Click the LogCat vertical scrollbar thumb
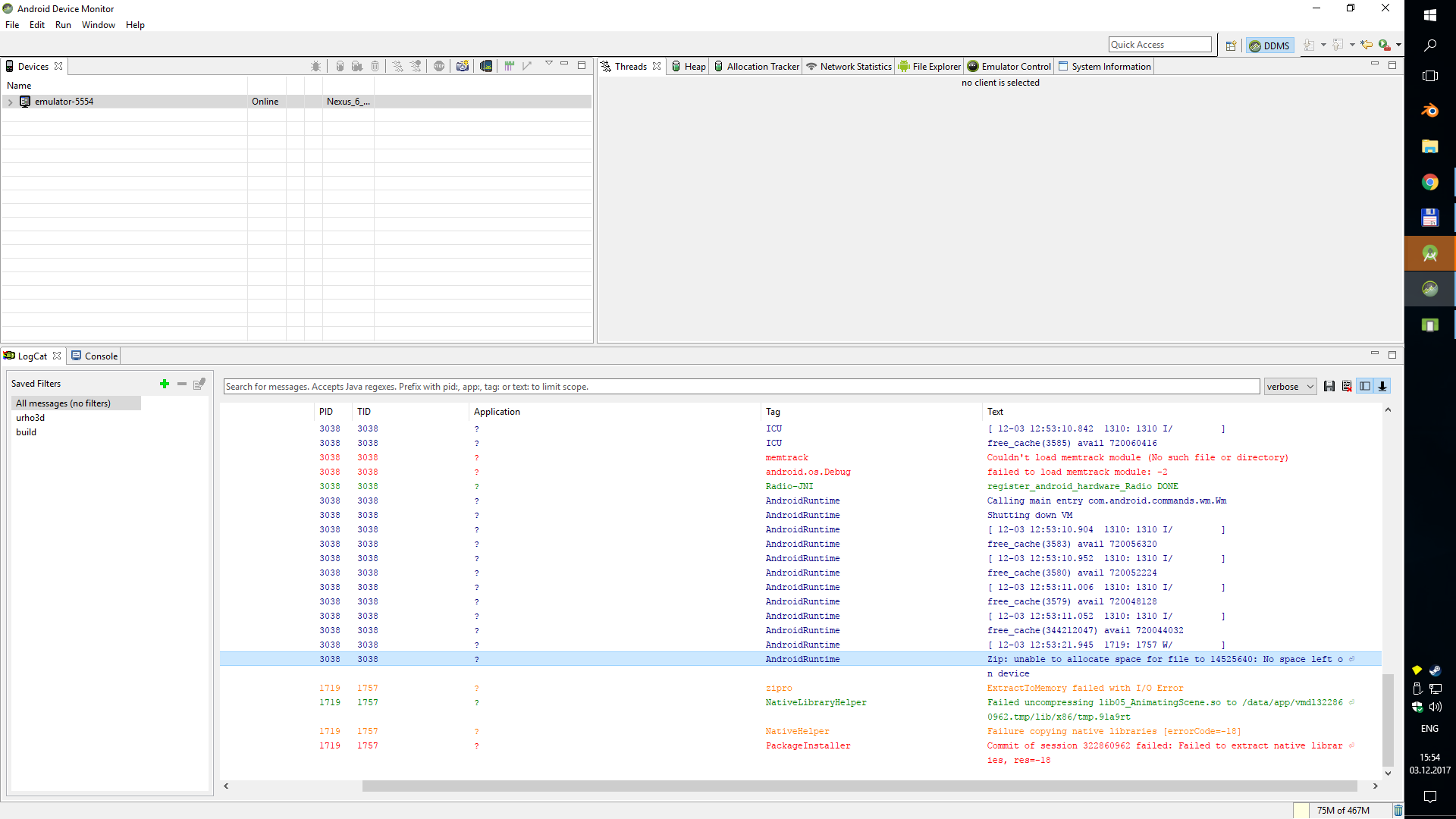 1388,720
